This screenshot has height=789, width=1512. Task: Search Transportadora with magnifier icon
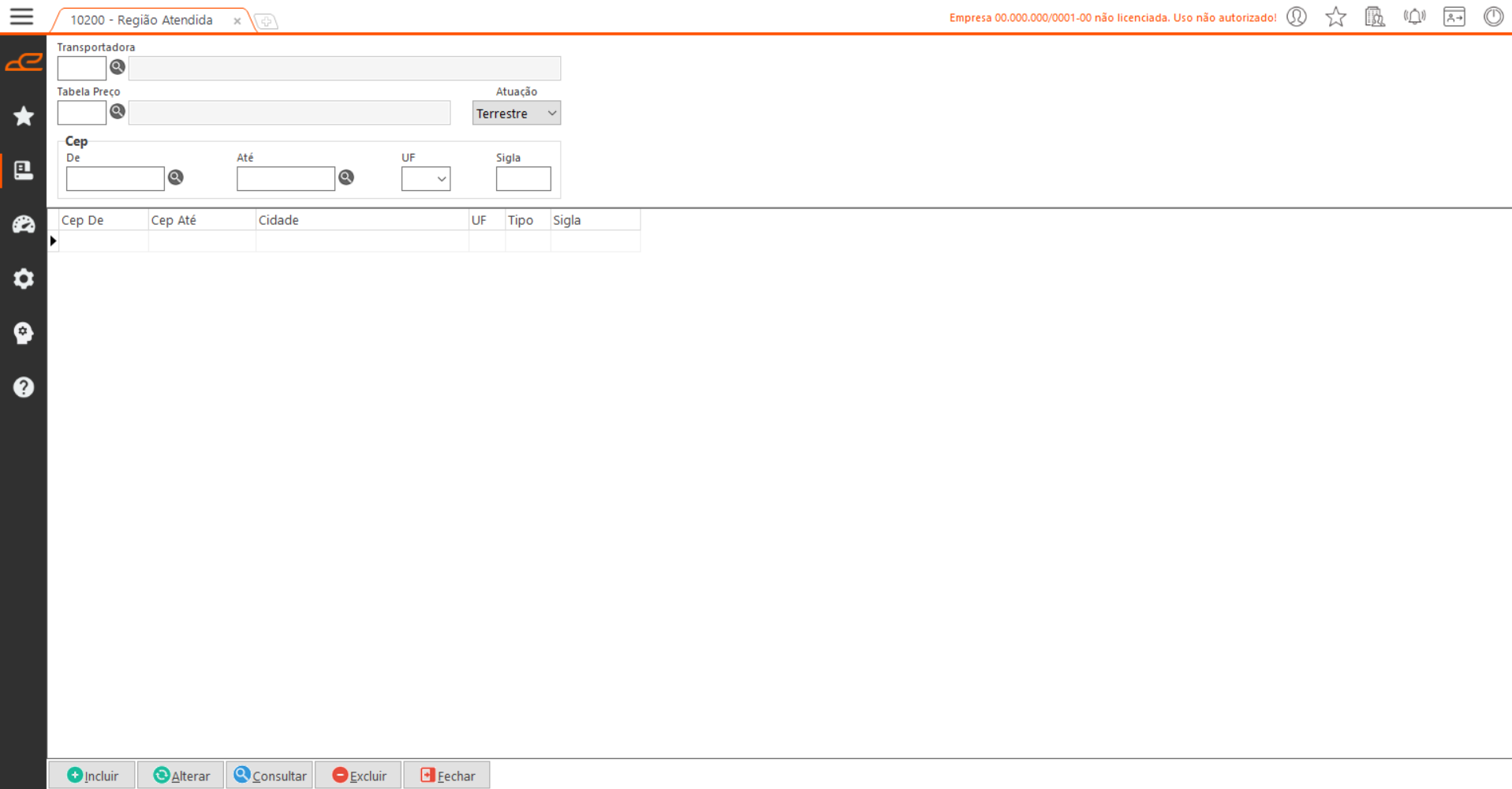118,67
